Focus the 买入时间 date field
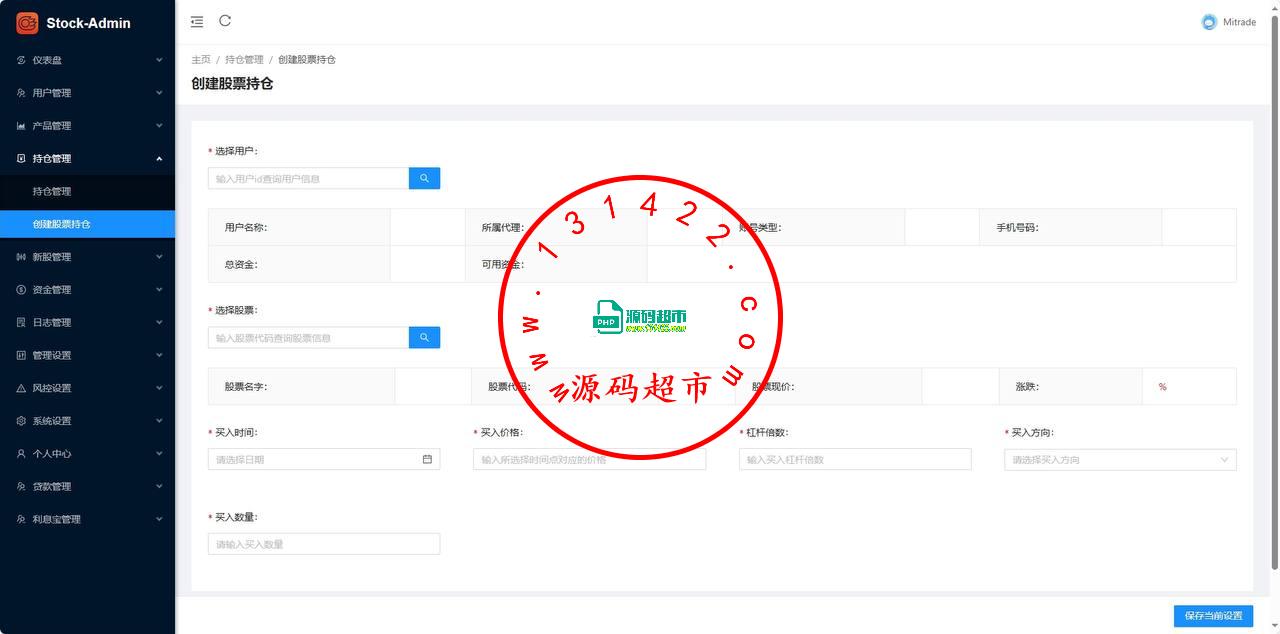The width and height of the screenshot is (1280, 634). [x=324, y=459]
